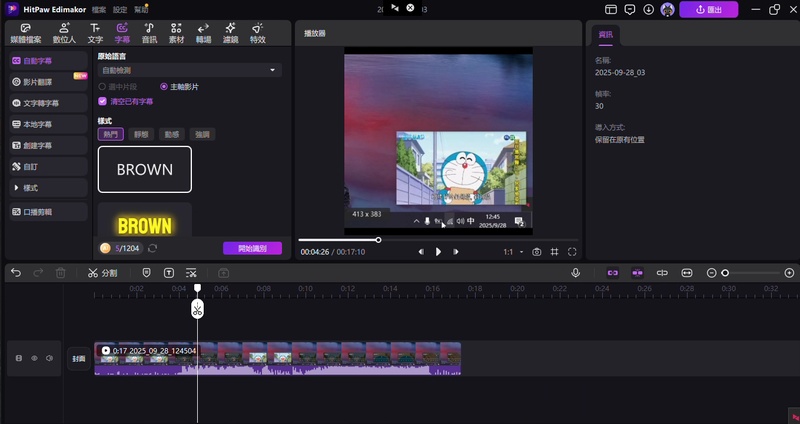Click the timeline microphone record icon
800x424 pixels.
point(576,272)
